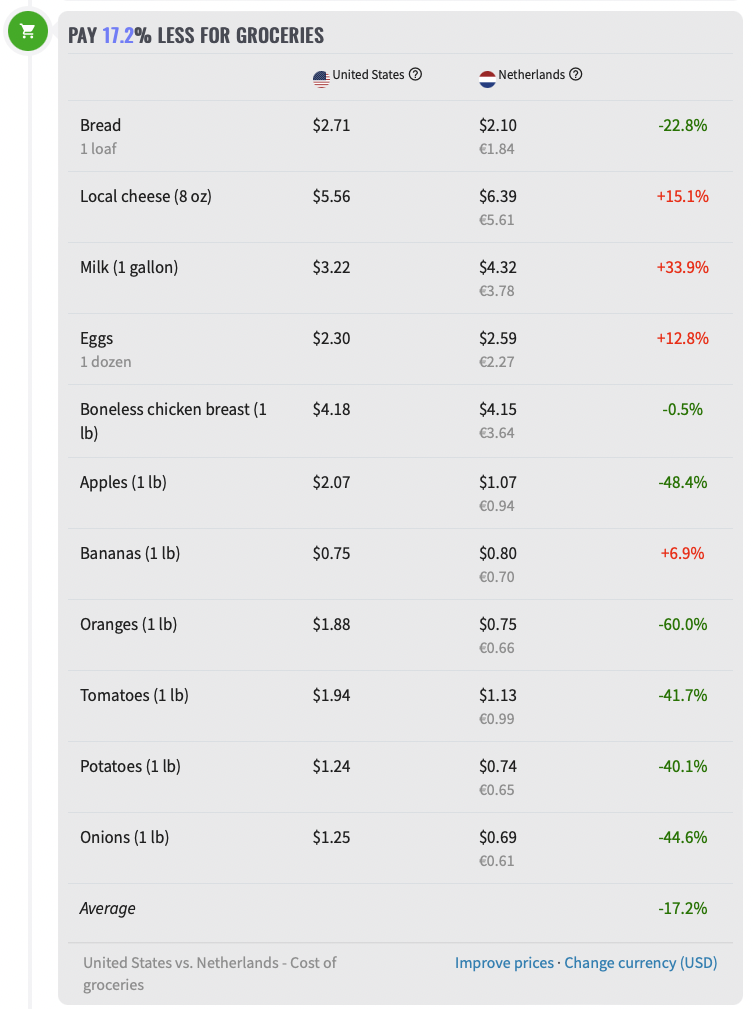Click the Onions (1 lb) label
The height and width of the screenshot is (1009, 753).
tap(124, 838)
